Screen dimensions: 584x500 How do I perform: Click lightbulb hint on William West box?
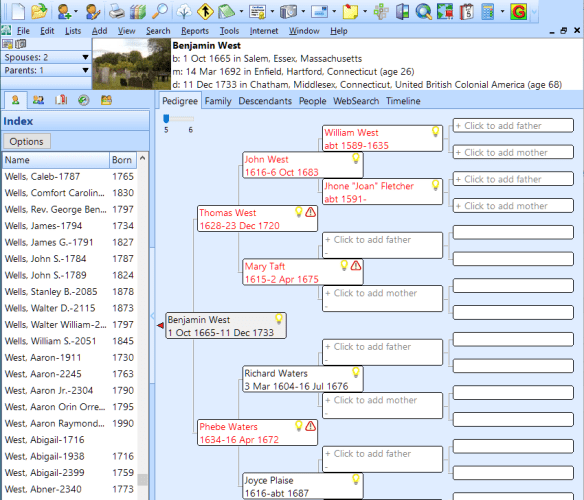435,132
